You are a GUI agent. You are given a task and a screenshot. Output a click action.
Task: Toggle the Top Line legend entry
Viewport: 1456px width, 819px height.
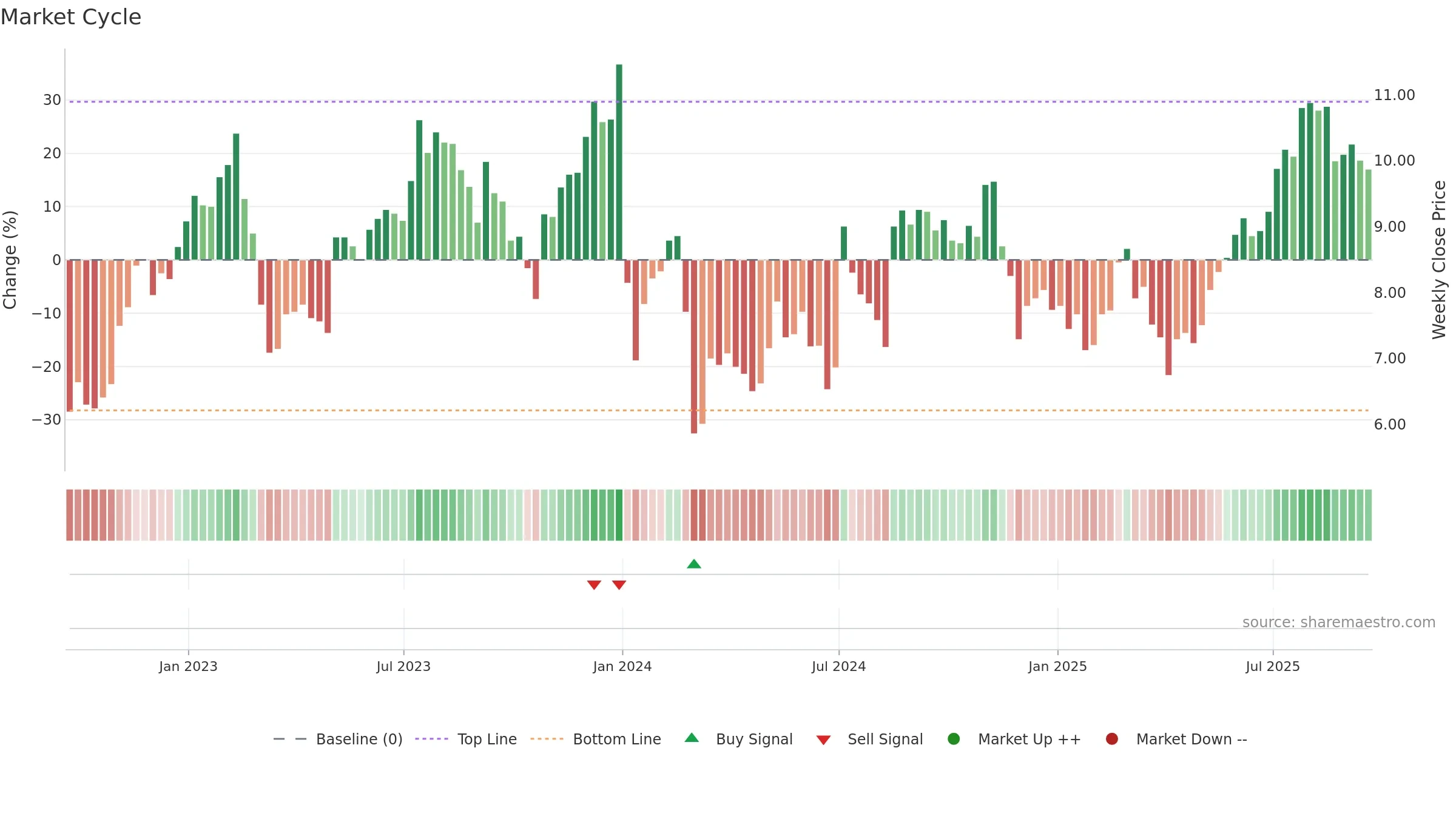[x=466, y=739]
